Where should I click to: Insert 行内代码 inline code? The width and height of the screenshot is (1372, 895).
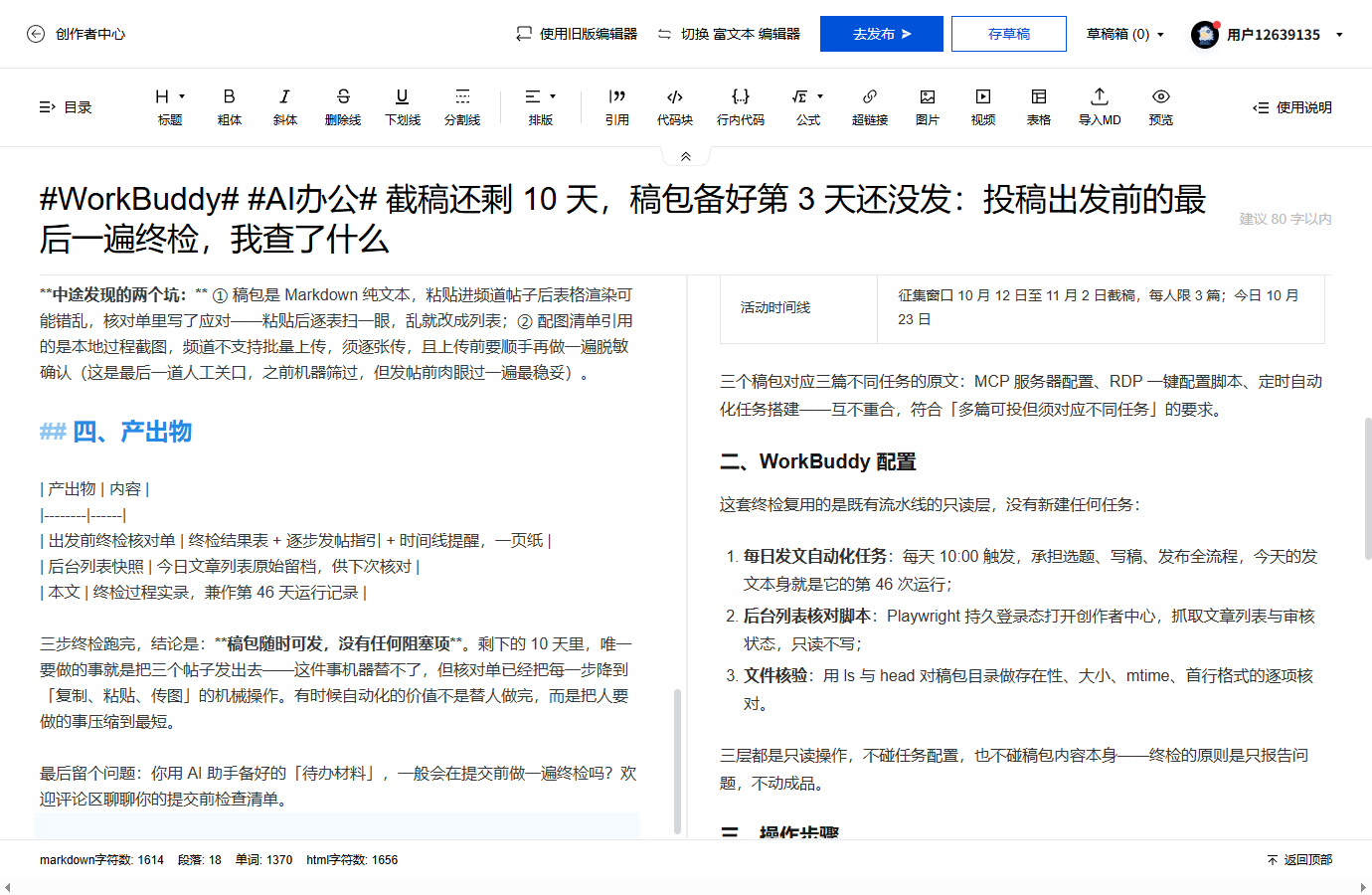pyautogui.click(x=741, y=107)
